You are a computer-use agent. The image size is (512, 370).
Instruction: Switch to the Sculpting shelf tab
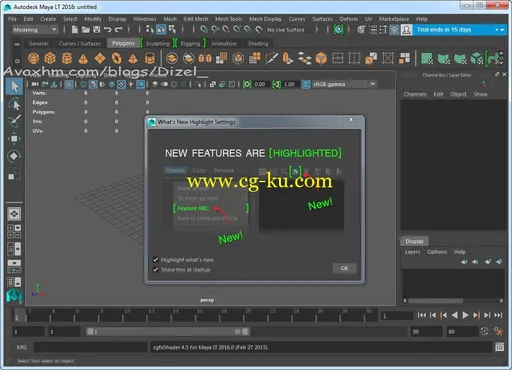pyautogui.click(x=157, y=43)
